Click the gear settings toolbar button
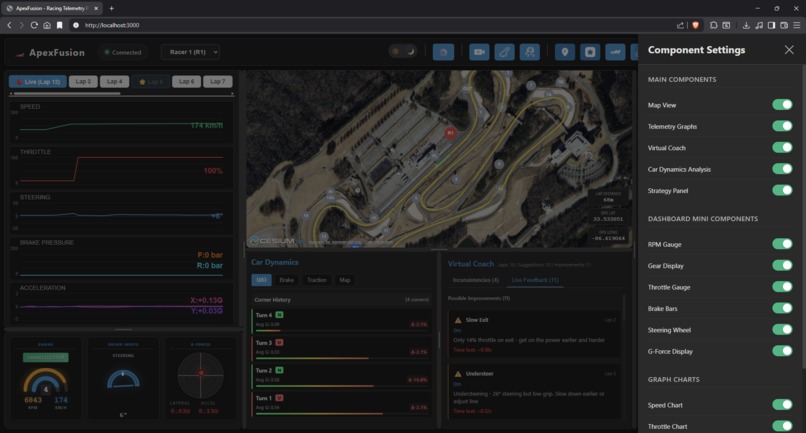The height and width of the screenshot is (433, 806). point(443,52)
